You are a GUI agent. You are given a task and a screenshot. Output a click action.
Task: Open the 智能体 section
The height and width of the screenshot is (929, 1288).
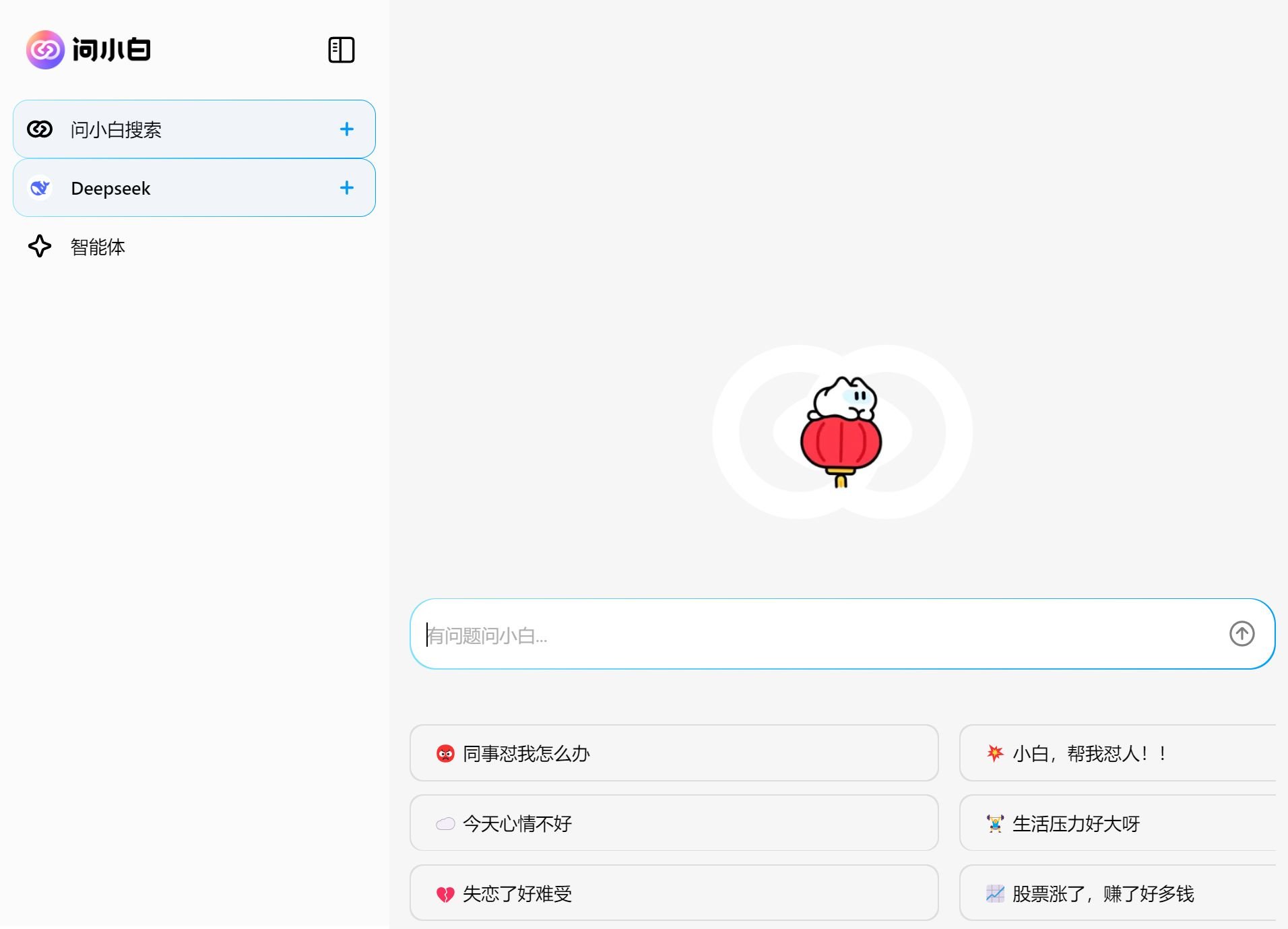coord(98,247)
